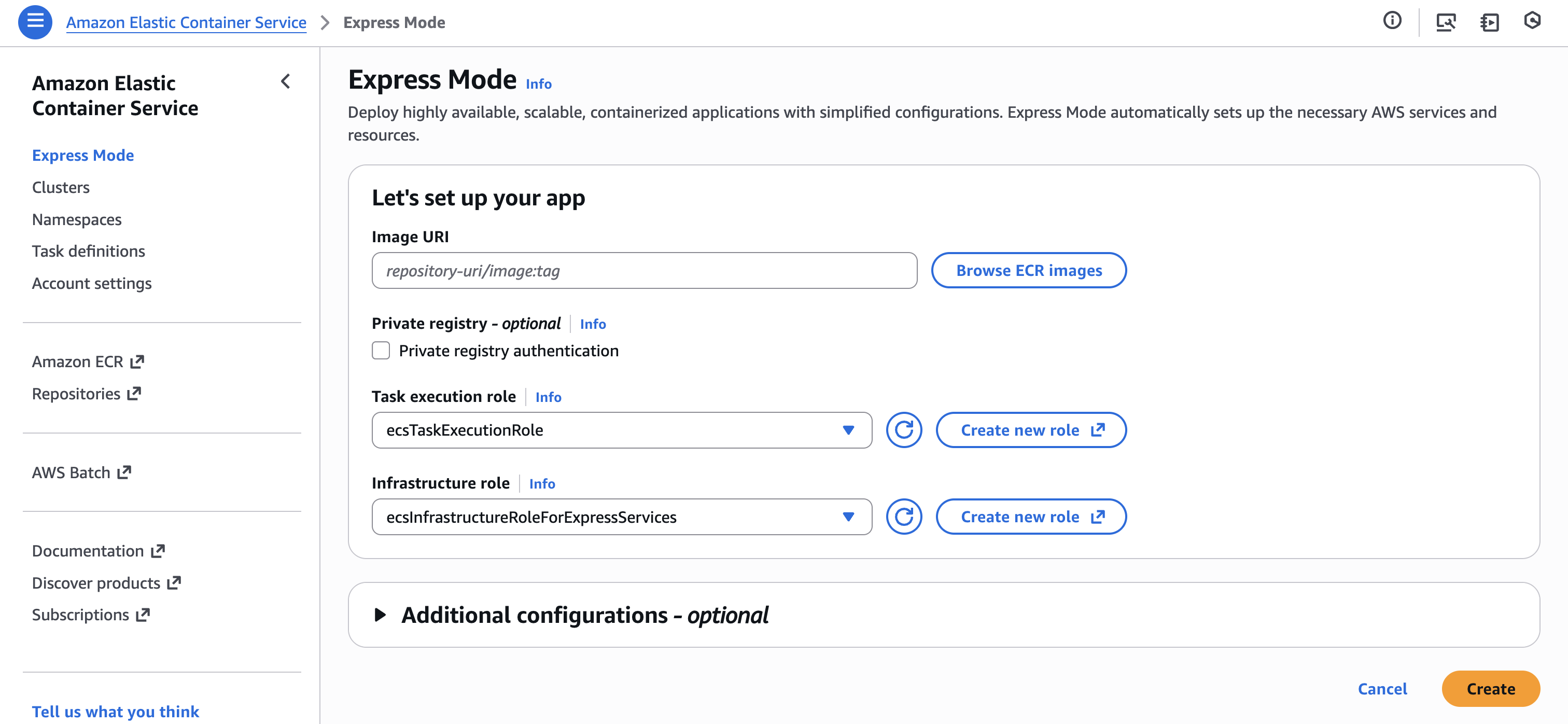
Task: Refresh the Infrastructure role list
Action: point(903,517)
